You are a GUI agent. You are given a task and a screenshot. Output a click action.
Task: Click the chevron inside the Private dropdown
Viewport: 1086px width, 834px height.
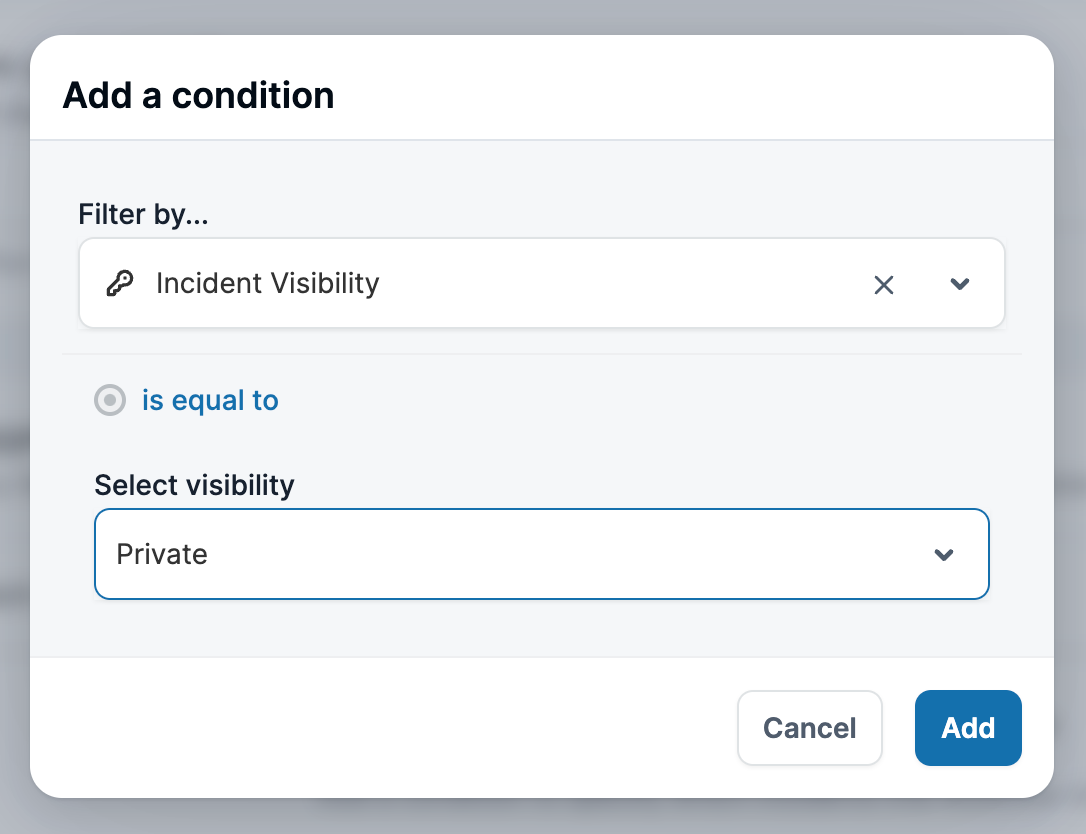coord(943,554)
